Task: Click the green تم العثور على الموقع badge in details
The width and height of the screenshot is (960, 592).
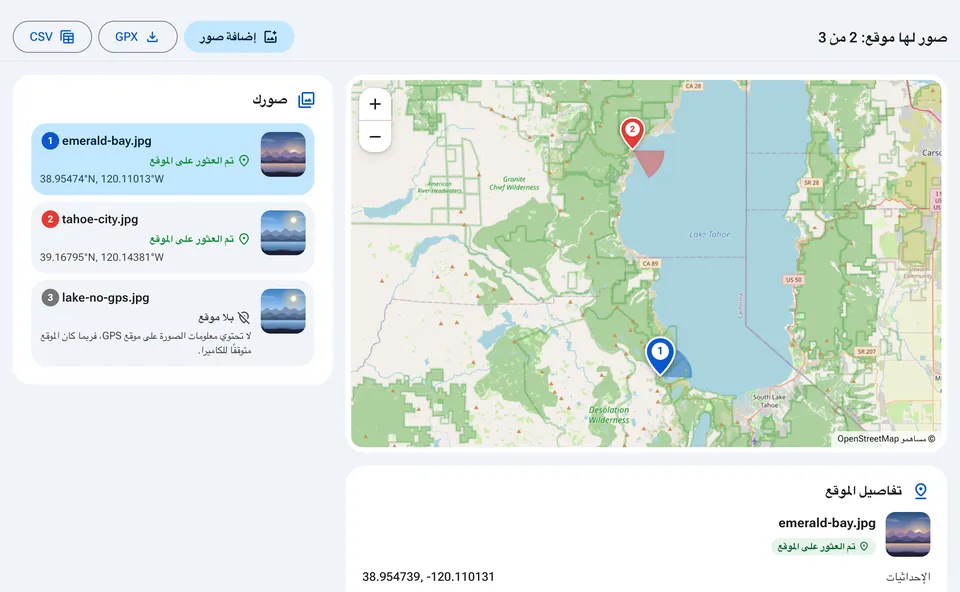Action: [x=823, y=546]
